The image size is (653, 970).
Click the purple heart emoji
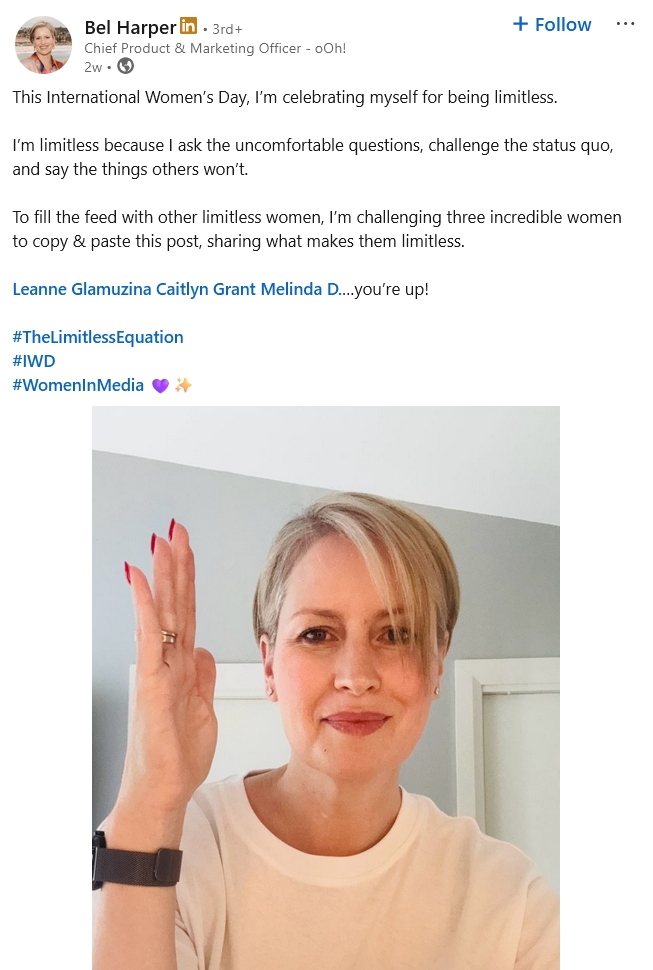(x=160, y=386)
